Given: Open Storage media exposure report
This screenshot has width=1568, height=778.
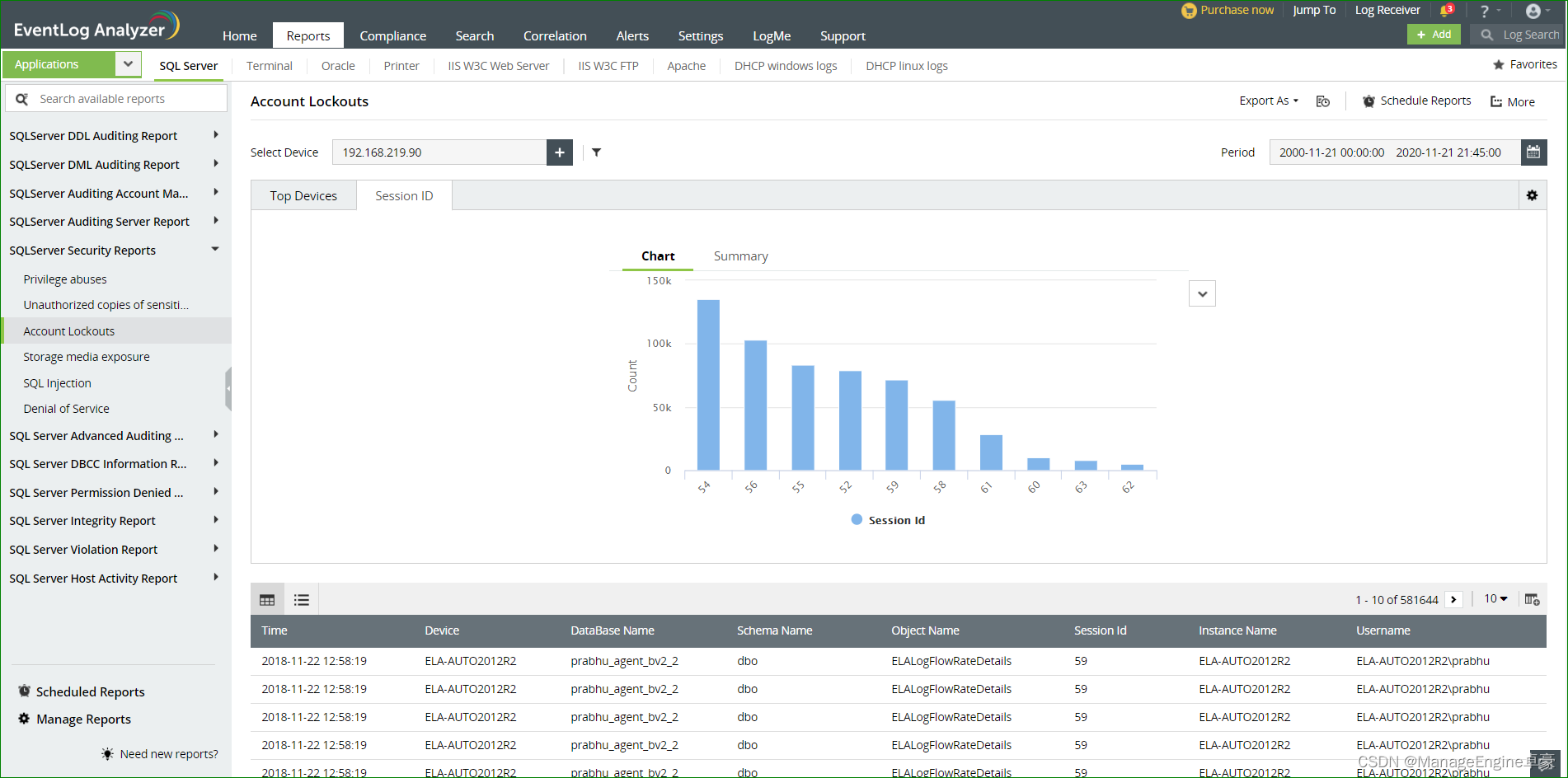Looking at the screenshot, I should point(87,357).
